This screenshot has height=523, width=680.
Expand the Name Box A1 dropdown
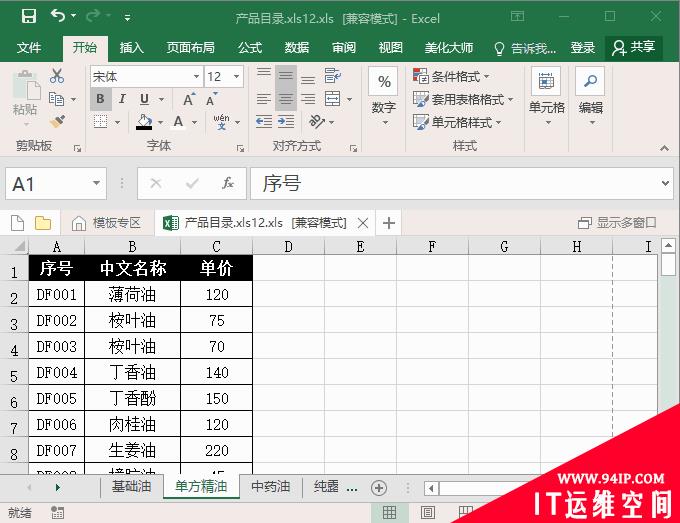coord(96,183)
